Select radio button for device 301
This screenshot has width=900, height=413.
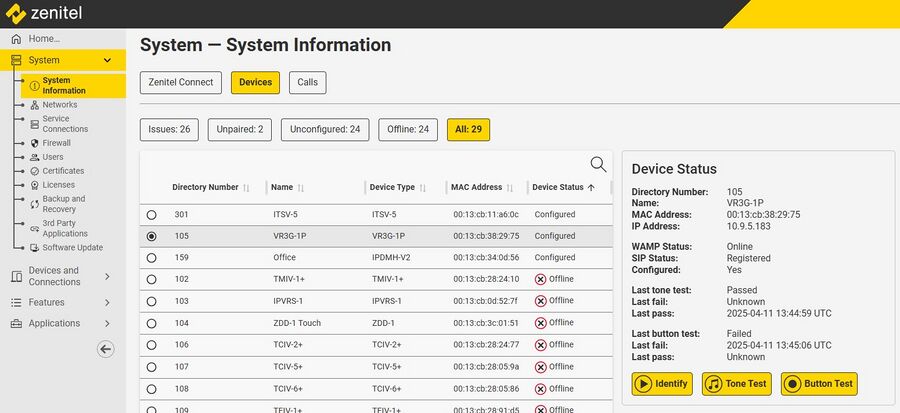[152, 214]
